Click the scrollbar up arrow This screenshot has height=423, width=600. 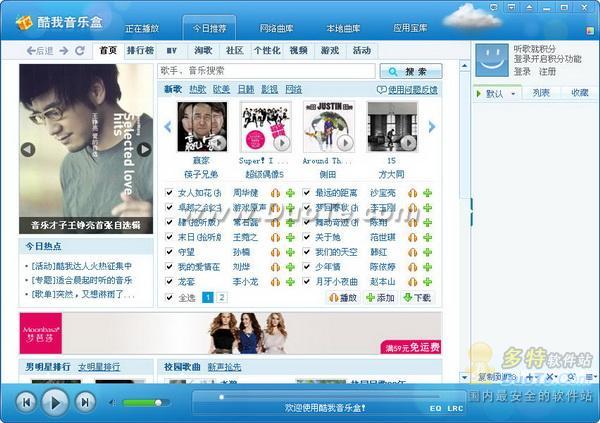click(464, 66)
